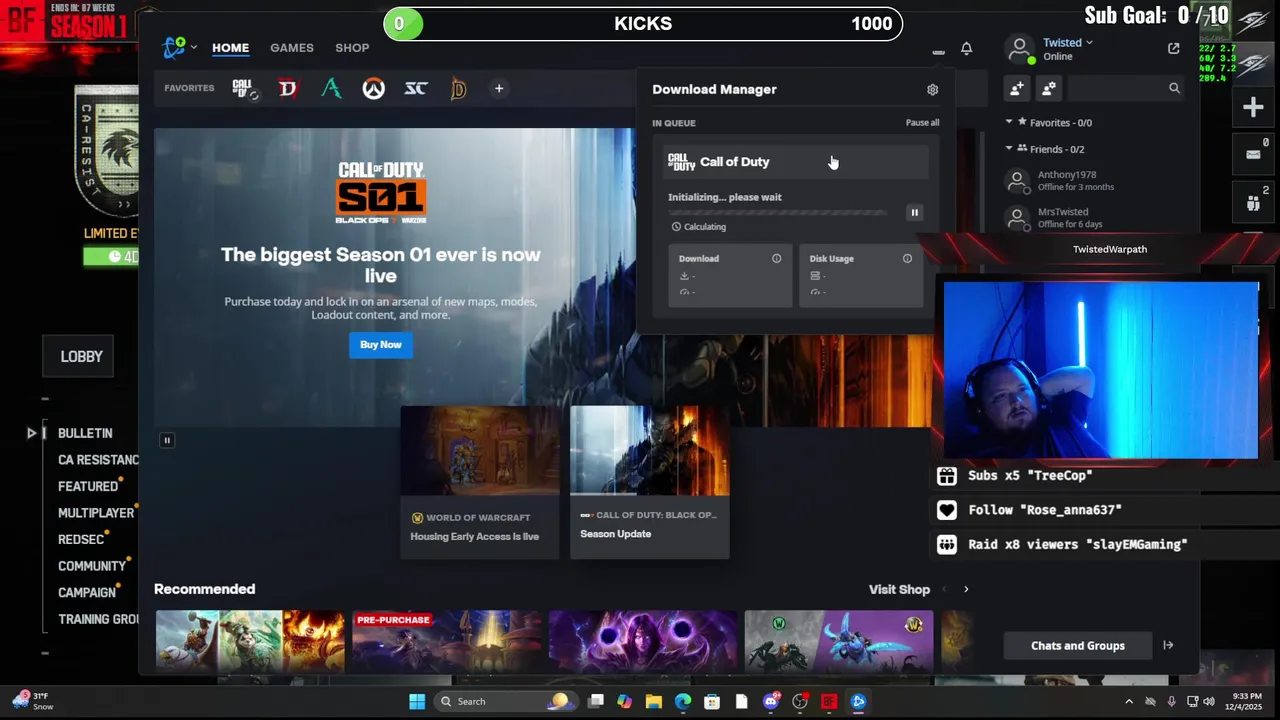This screenshot has height=720, width=1280.
Task: Open the mail icon in game sidebar
Action: point(1253,155)
